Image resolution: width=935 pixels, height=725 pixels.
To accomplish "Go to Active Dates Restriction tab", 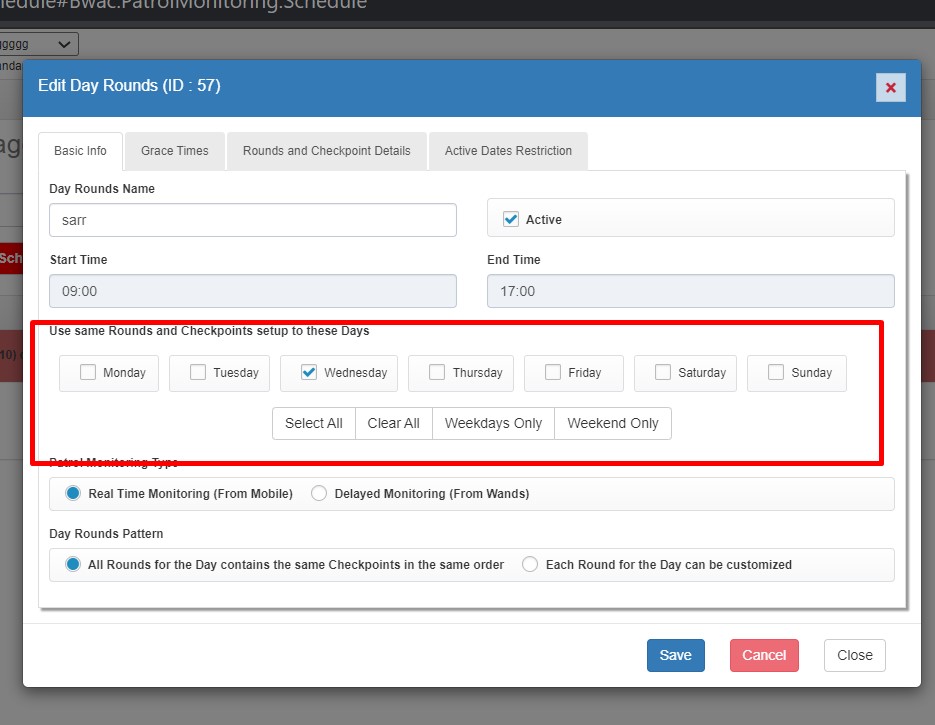I will point(508,151).
